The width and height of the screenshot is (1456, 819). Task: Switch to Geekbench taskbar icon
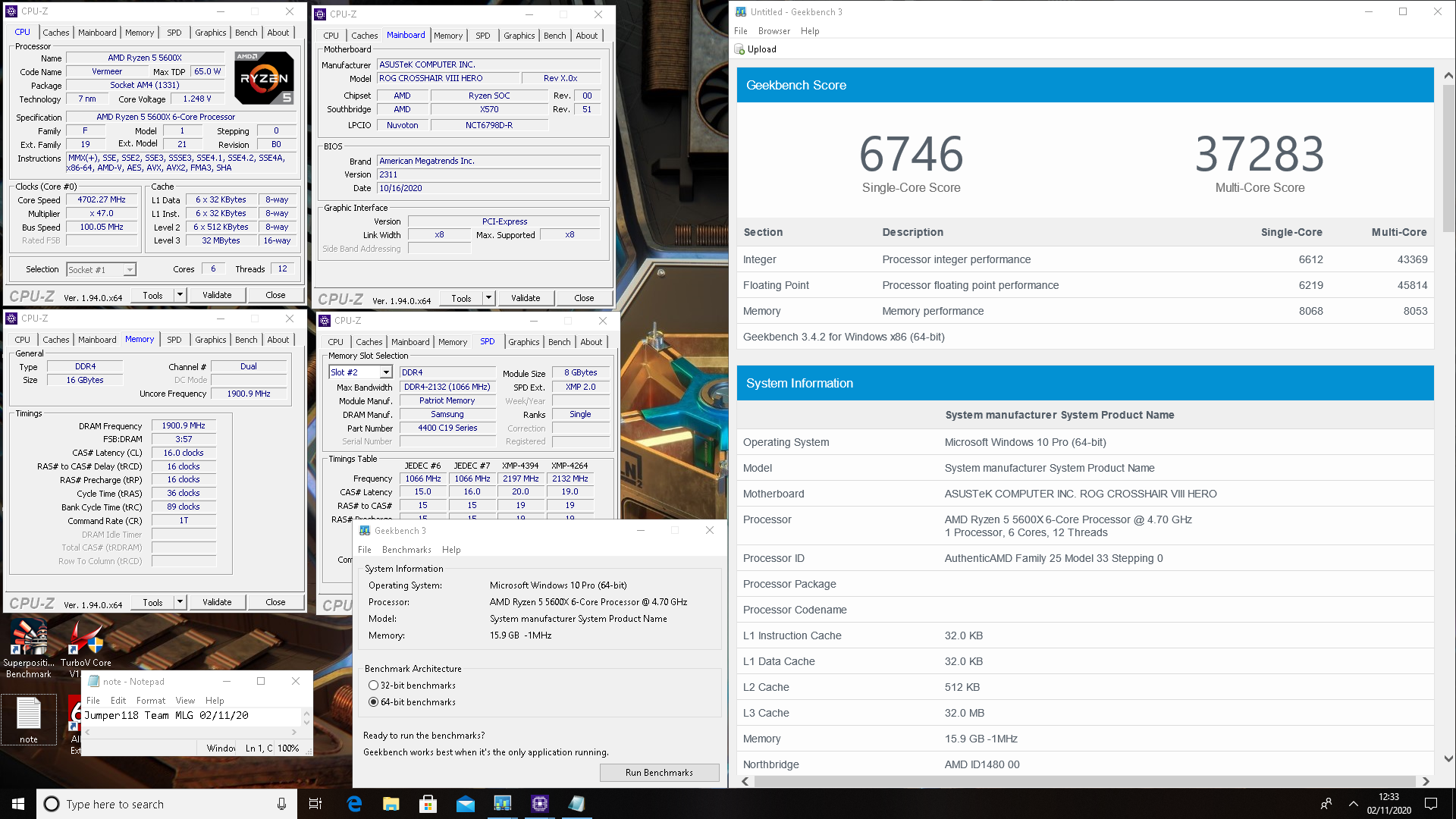[x=503, y=804]
